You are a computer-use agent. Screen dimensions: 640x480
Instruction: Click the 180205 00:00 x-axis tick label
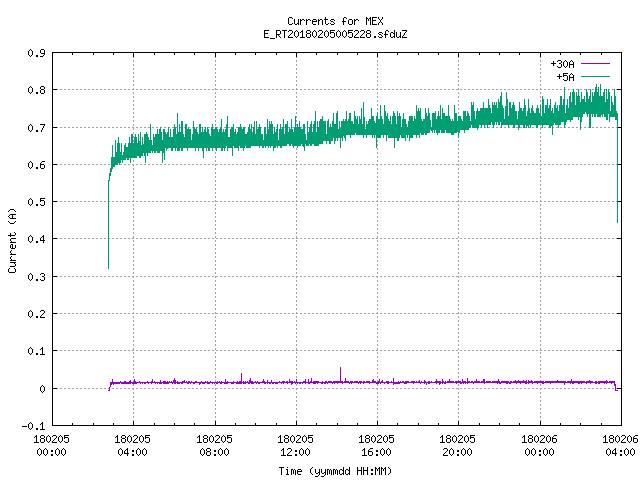(51, 446)
